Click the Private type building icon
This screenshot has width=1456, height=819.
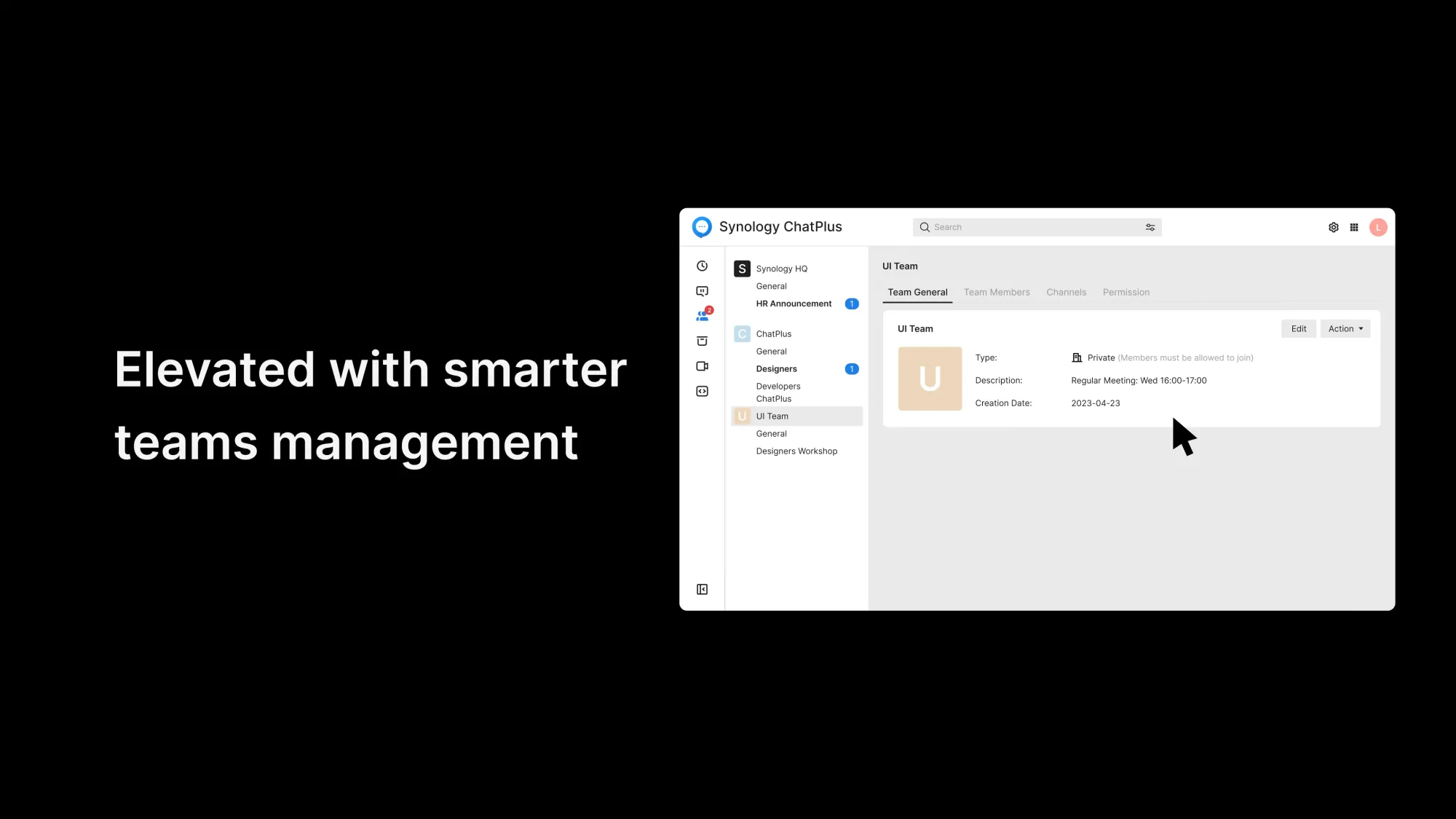[x=1077, y=357]
